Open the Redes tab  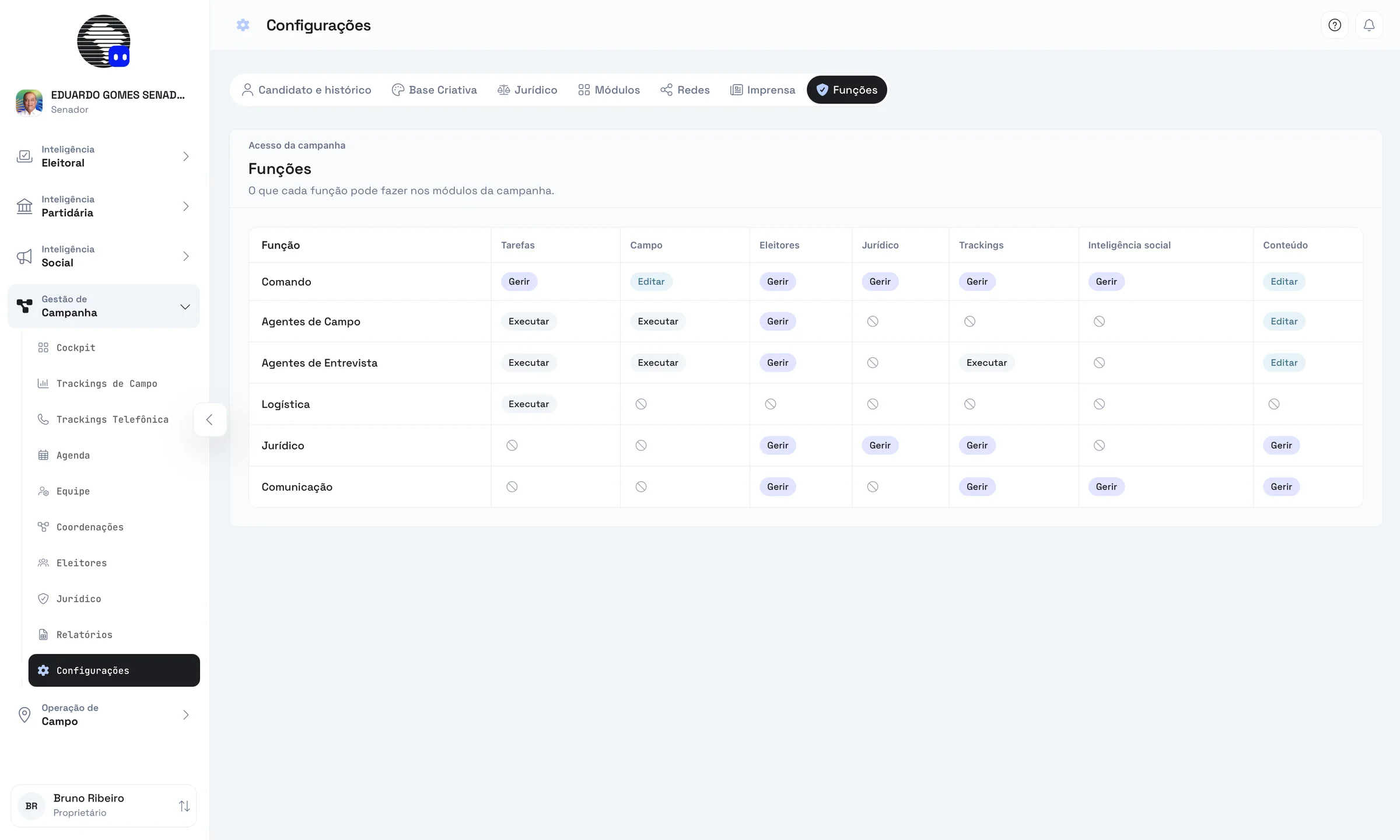pyautogui.click(x=685, y=90)
